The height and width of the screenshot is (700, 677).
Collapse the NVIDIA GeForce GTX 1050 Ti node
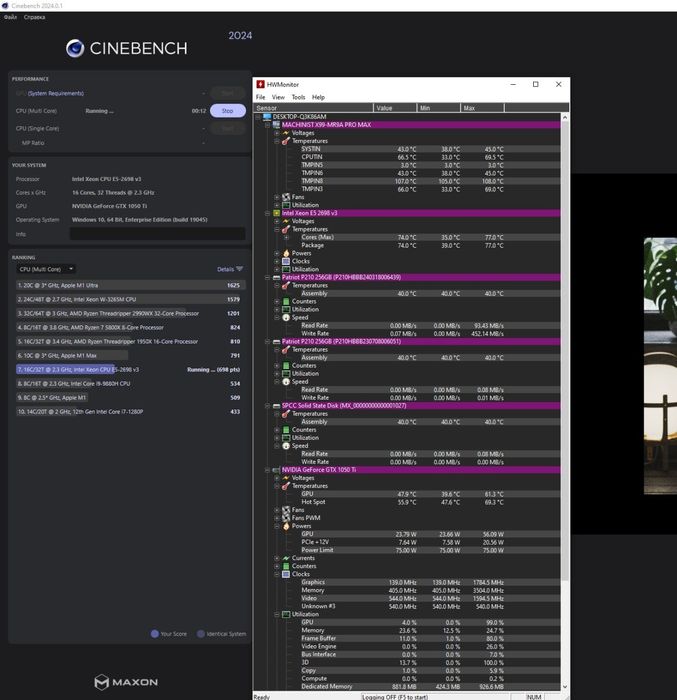[267, 470]
